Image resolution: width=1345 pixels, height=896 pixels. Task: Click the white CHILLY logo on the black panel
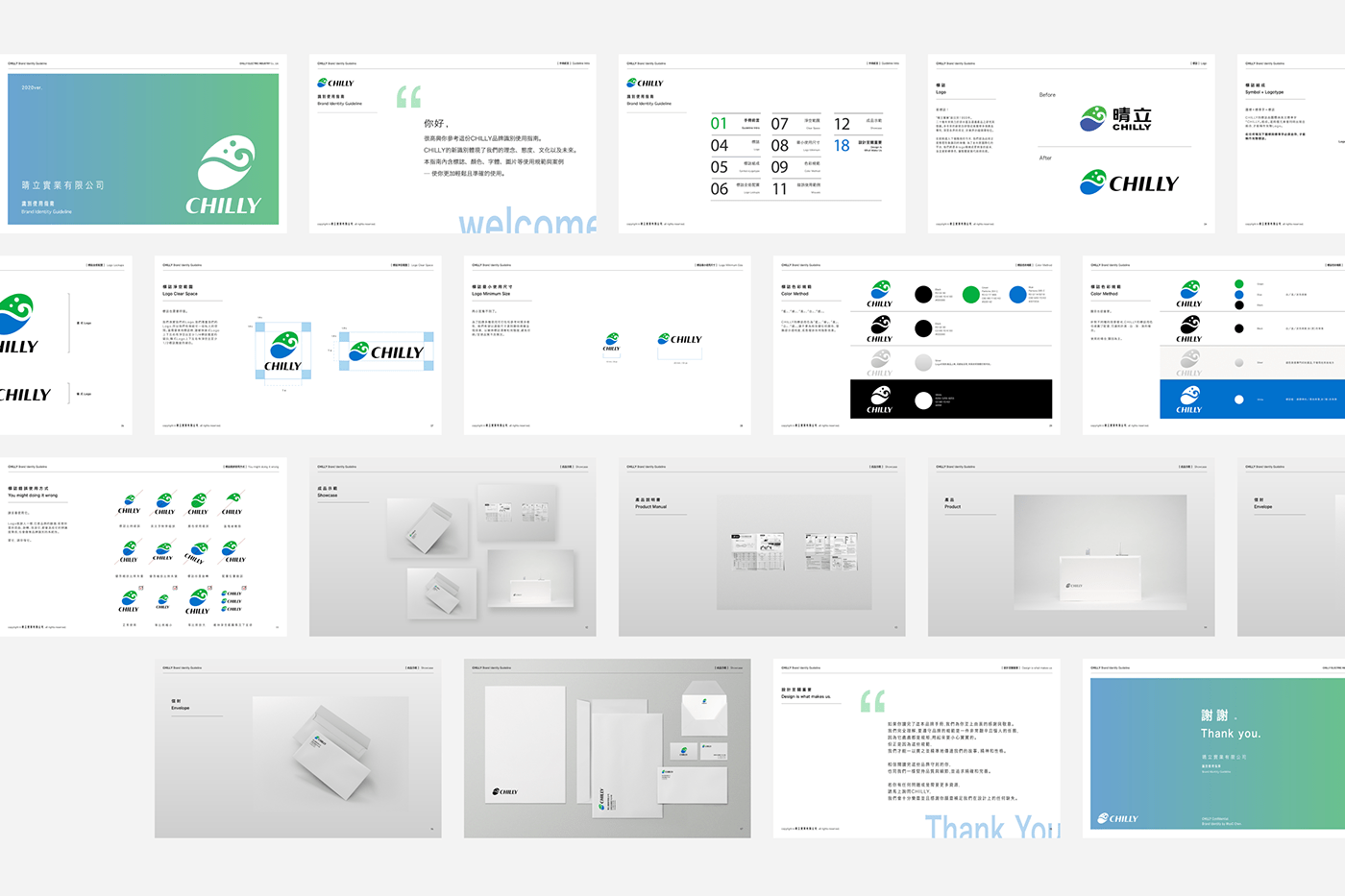(x=880, y=400)
